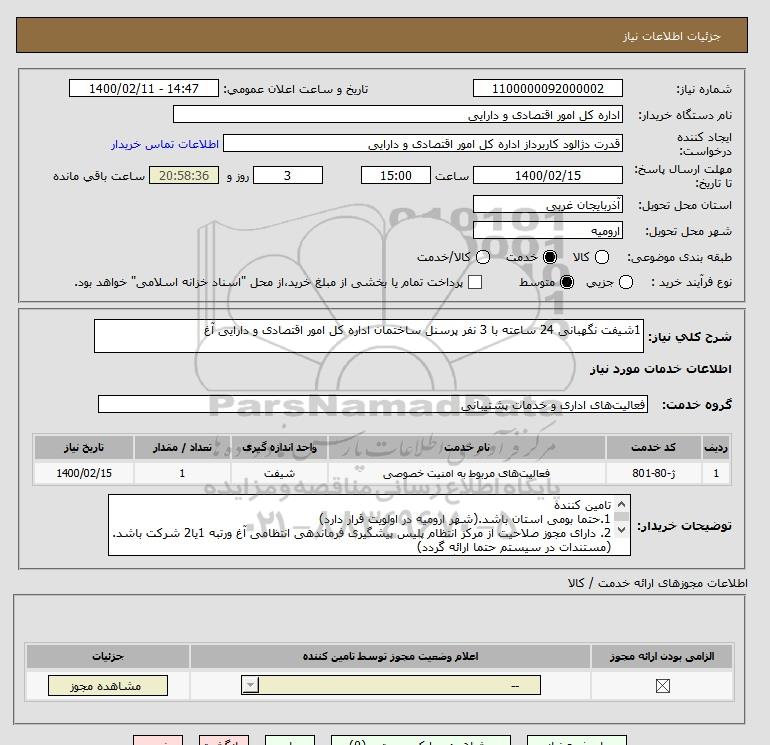
Task: Select the کالا/خدمت radio button
Action: [483, 257]
